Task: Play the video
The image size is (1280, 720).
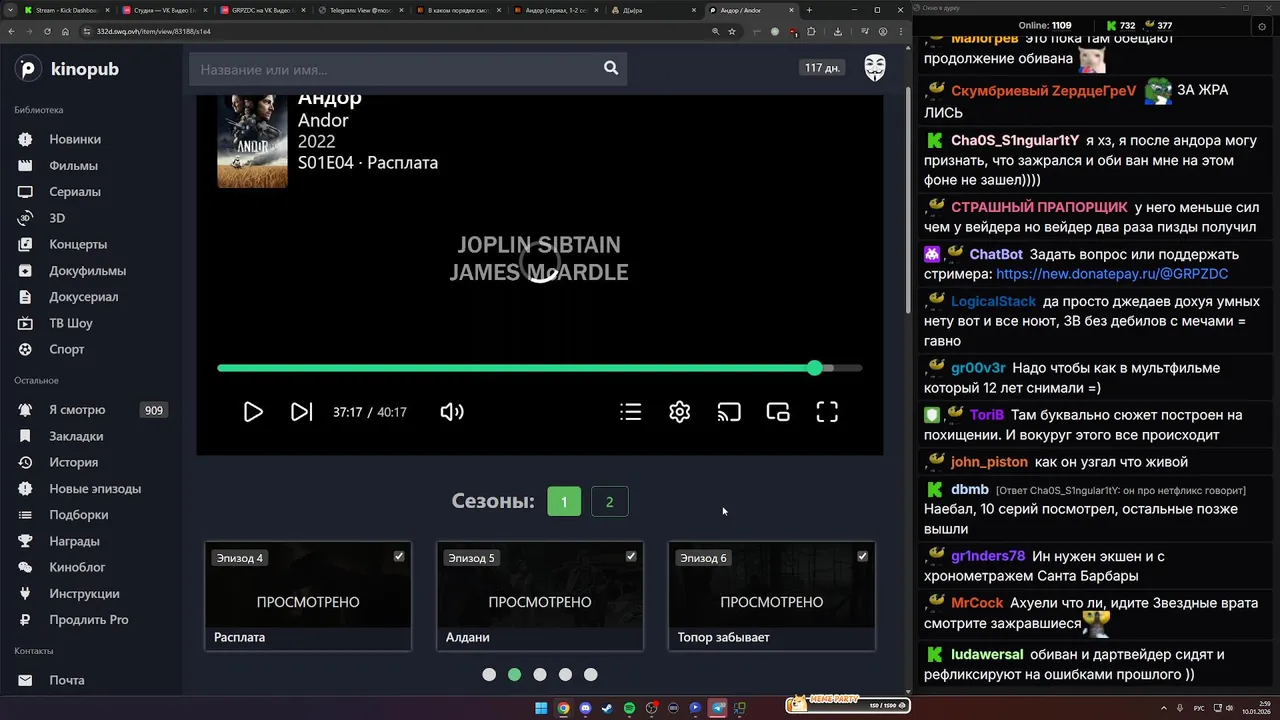Action: (x=253, y=412)
